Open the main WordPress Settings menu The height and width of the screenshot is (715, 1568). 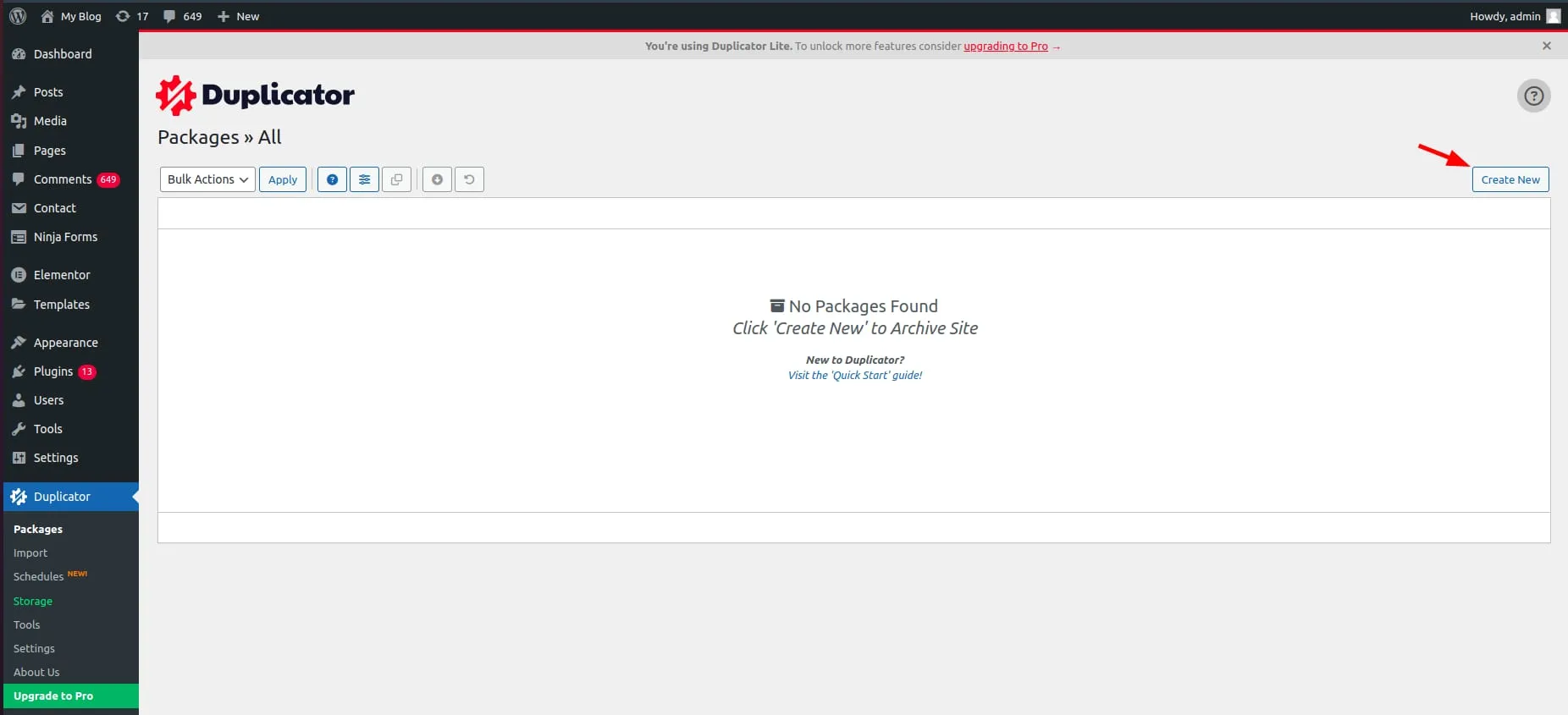coord(70,458)
